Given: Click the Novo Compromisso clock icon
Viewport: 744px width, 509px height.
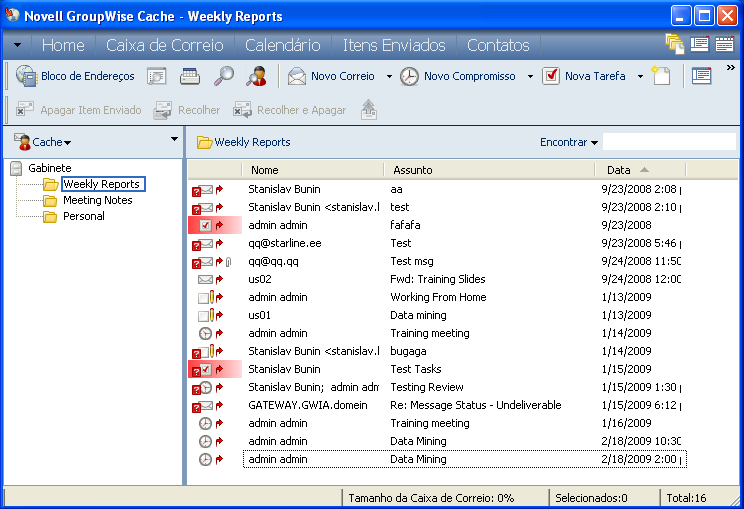Looking at the screenshot, I should pyautogui.click(x=409, y=76).
